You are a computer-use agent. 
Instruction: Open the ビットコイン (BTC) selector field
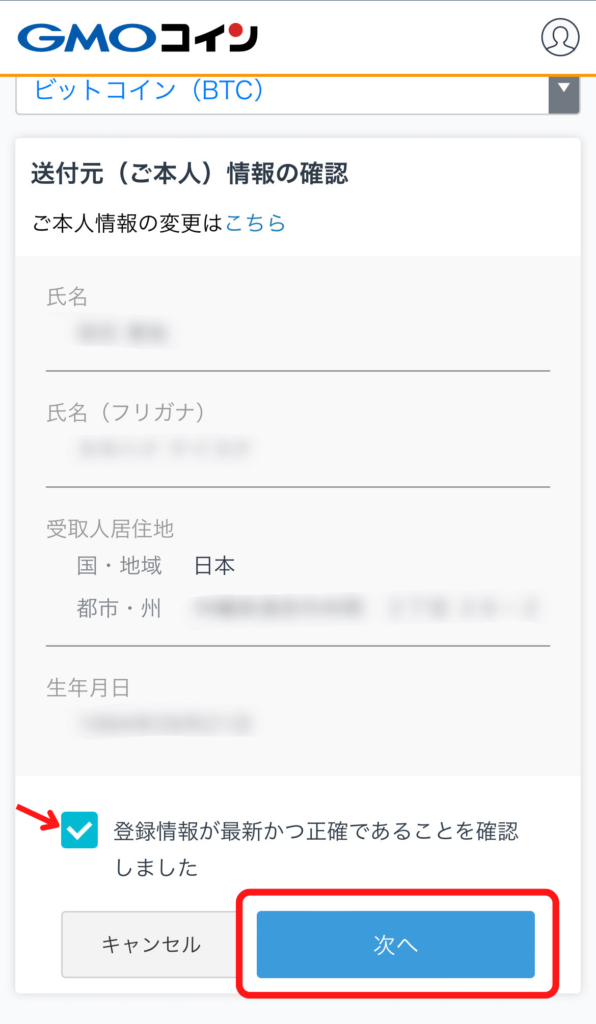[298, 91]
